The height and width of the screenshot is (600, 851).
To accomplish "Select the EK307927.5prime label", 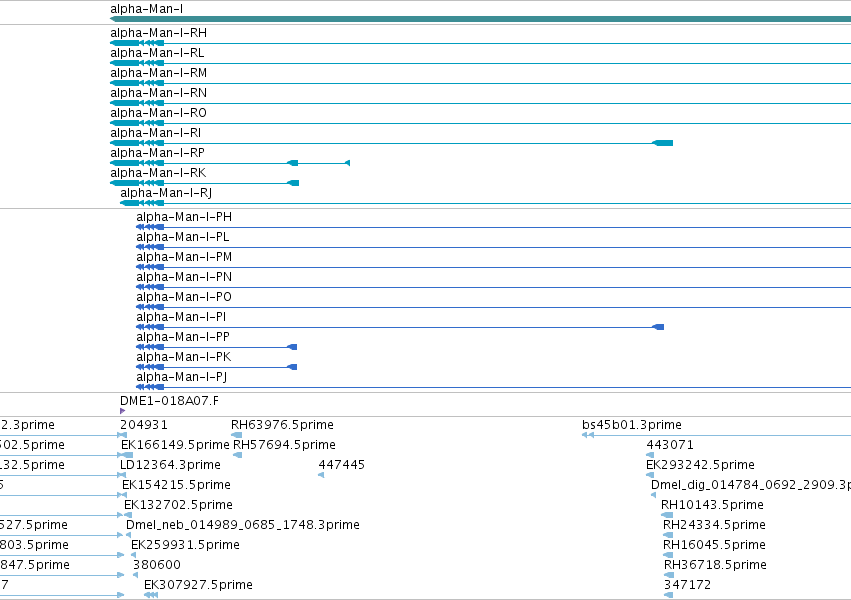I will click(198, 585).
